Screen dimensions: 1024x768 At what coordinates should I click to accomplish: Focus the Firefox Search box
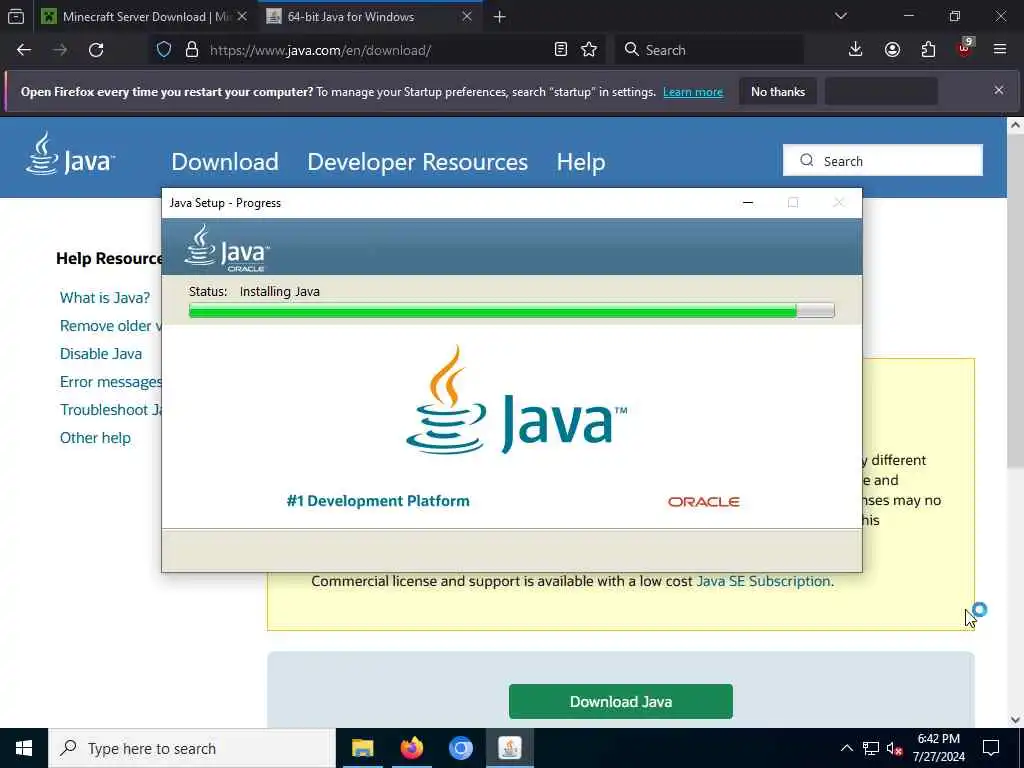[x=709, y=50]
